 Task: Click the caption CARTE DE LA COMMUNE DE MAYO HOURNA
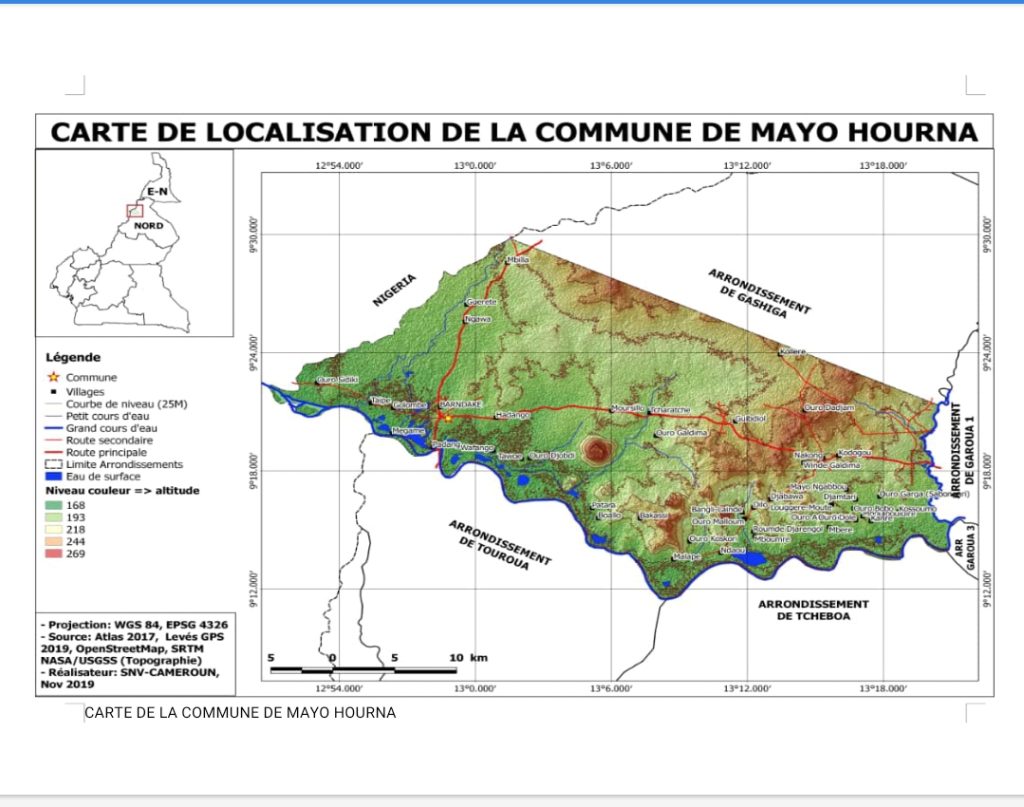(x=240, y=713)
